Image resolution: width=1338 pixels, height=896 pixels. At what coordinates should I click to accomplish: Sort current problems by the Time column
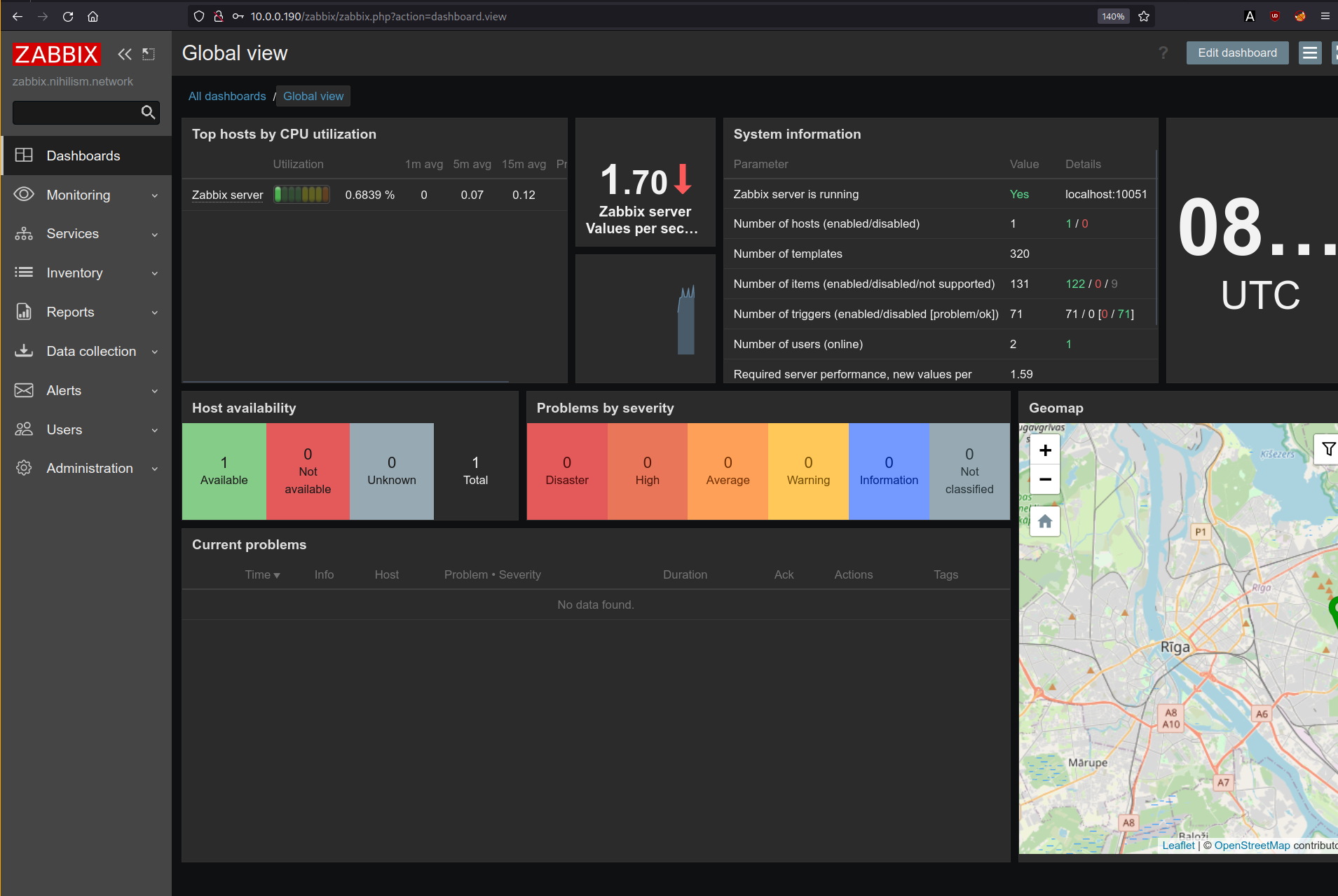(262, 574)
